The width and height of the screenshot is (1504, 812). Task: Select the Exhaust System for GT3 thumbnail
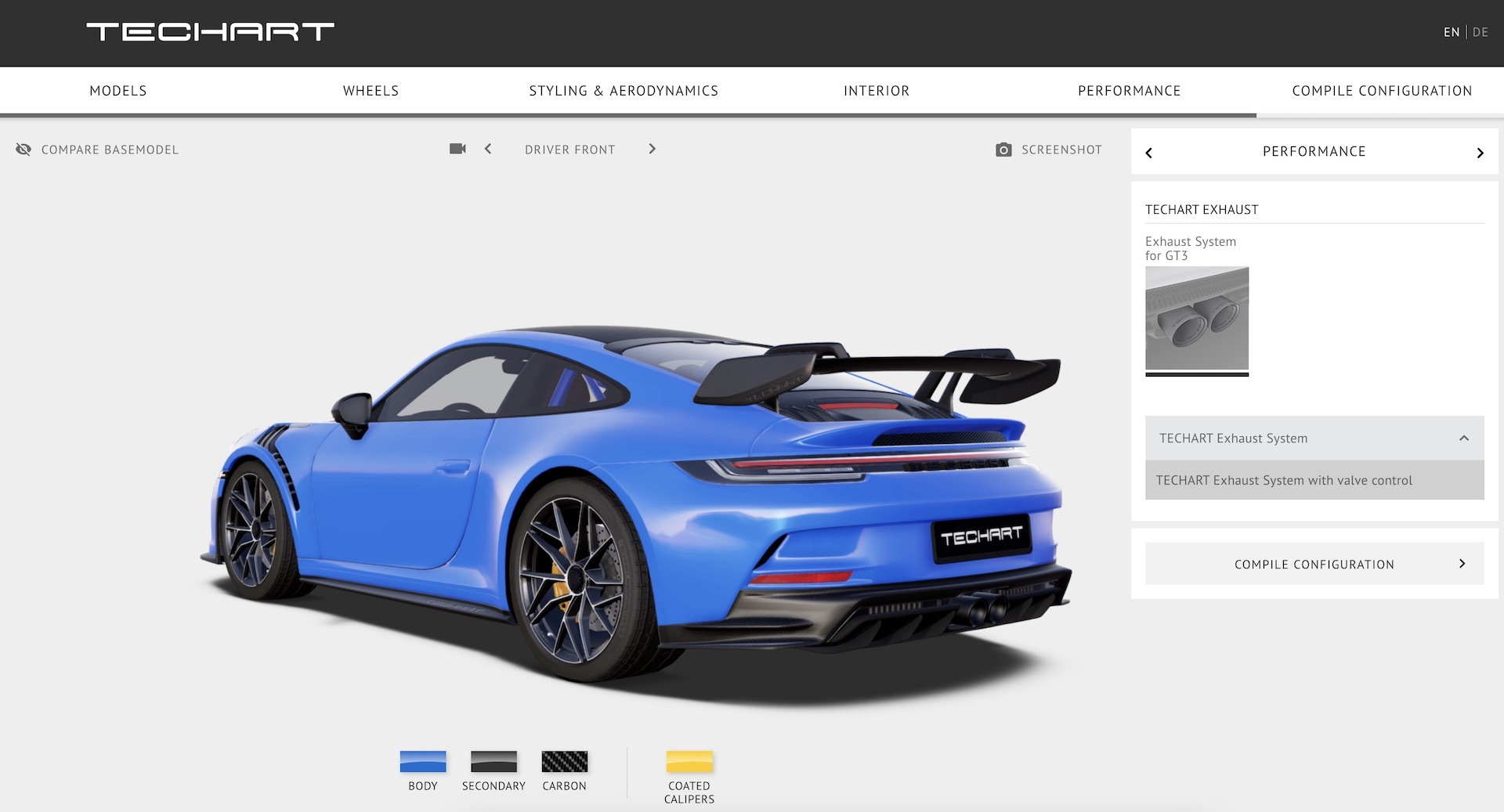click(x=1196, y=319)
